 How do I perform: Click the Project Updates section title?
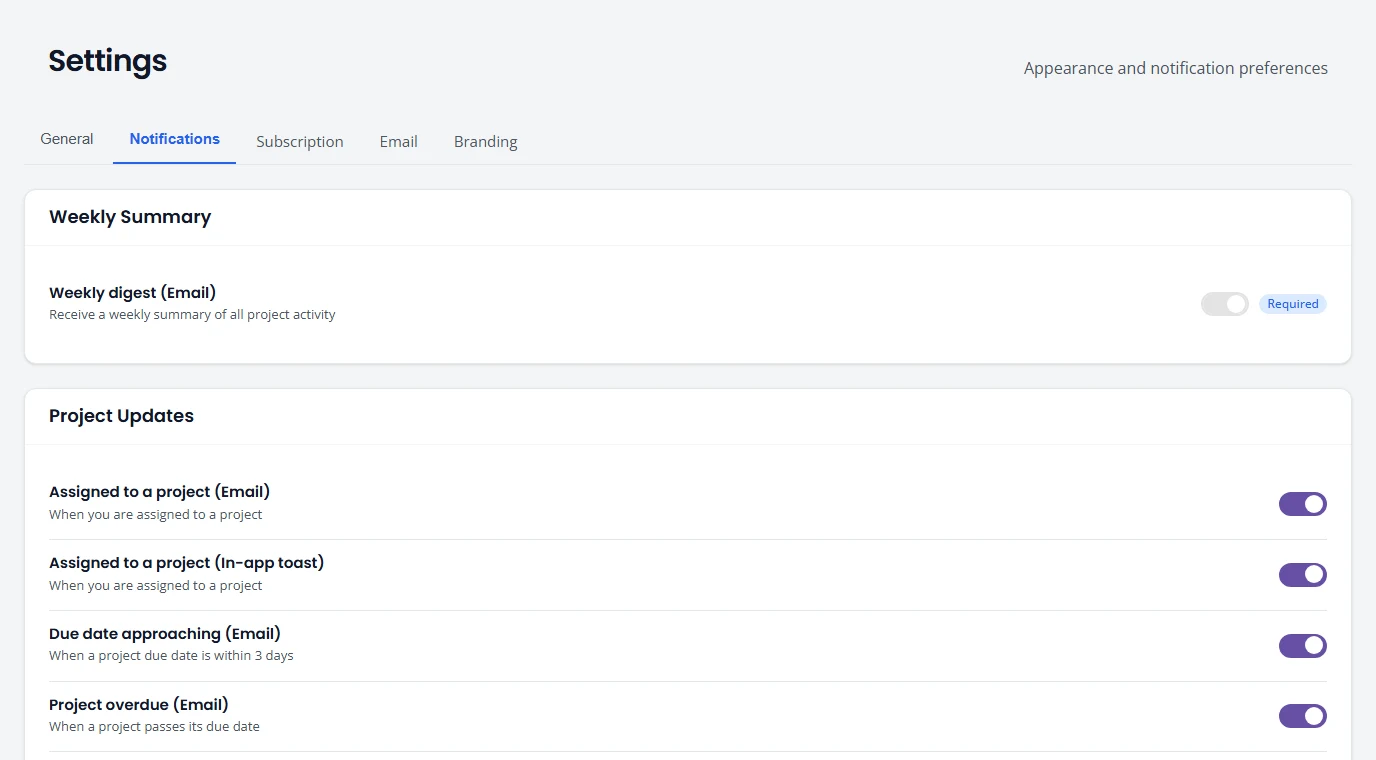coord(122,416)
